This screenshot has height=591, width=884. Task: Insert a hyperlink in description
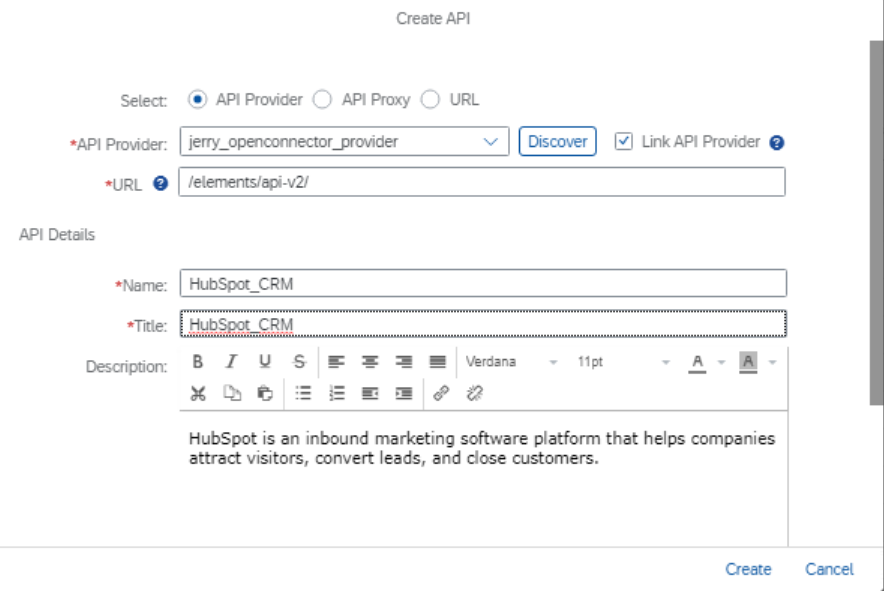click(441, 393)
